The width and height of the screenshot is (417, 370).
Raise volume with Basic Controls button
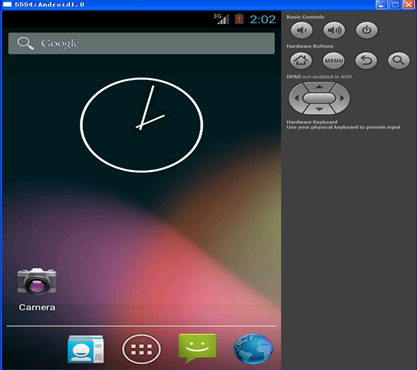point(334,30)
